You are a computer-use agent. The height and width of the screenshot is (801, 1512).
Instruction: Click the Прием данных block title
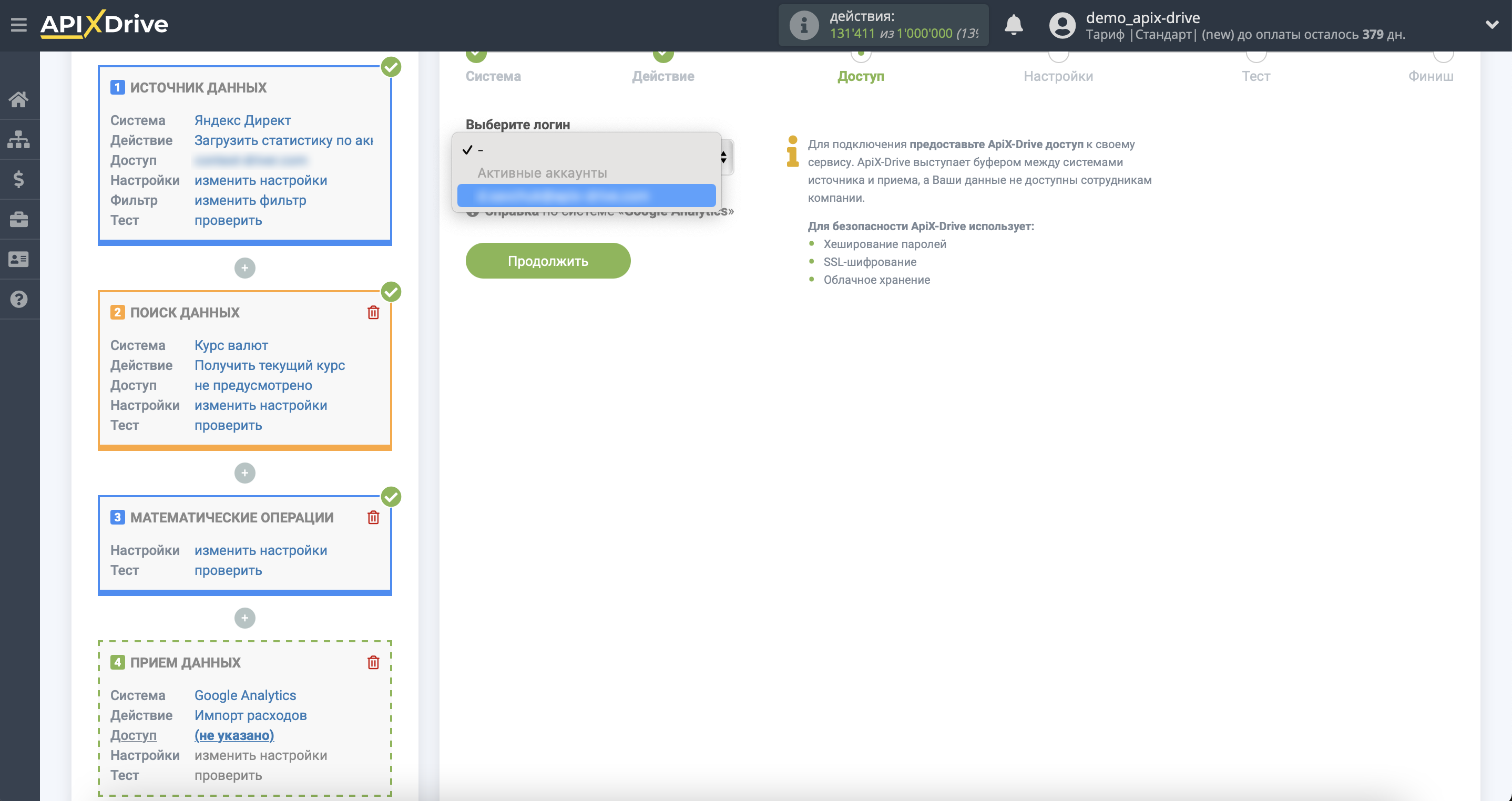point(185,662)
